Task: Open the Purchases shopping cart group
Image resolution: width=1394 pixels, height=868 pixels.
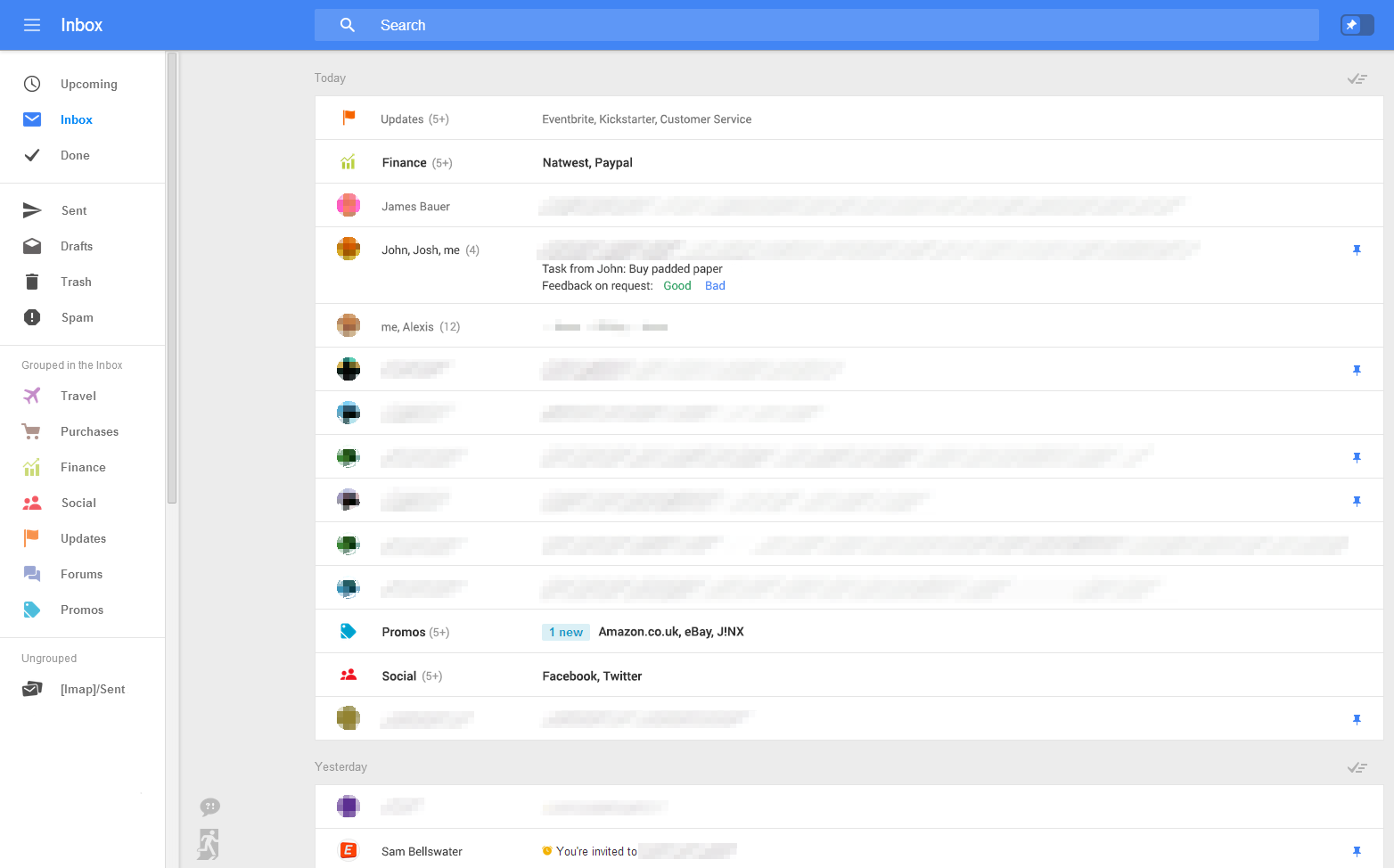Action: click(x=32, y=431)
